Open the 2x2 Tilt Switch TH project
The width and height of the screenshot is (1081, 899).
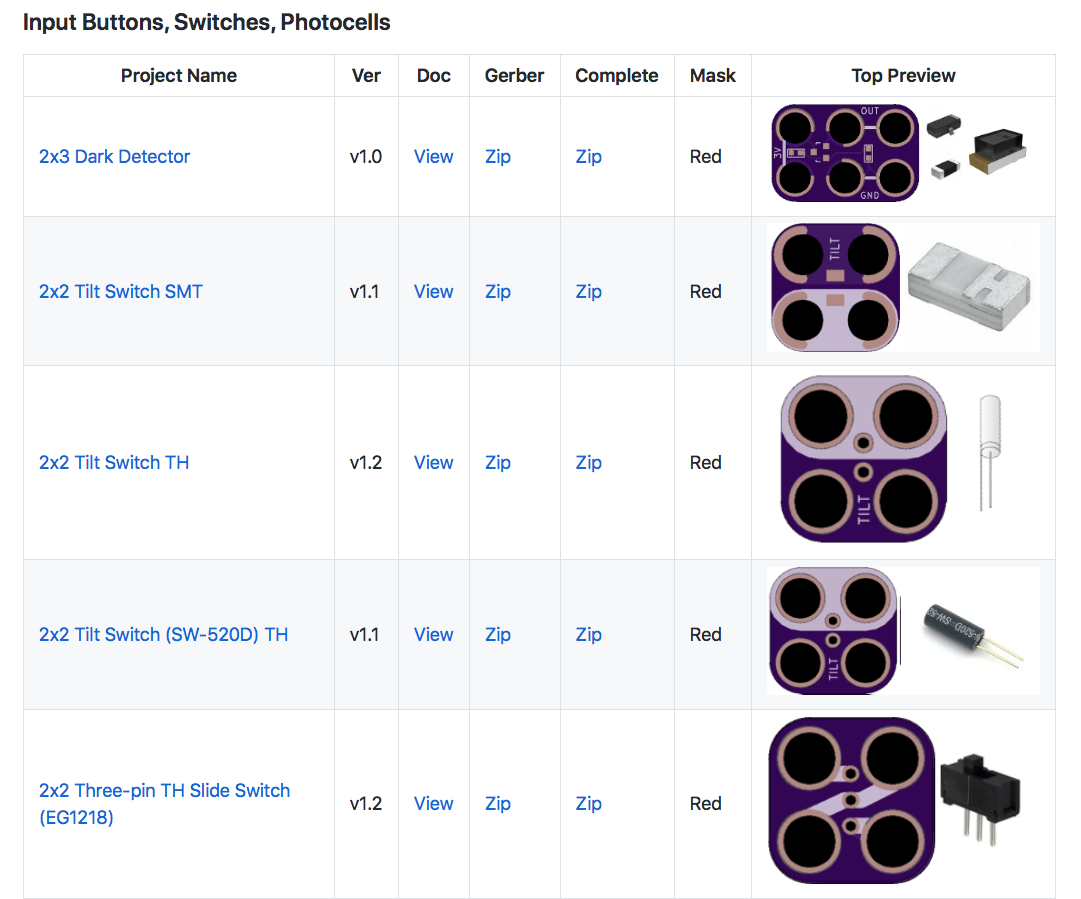114,463
